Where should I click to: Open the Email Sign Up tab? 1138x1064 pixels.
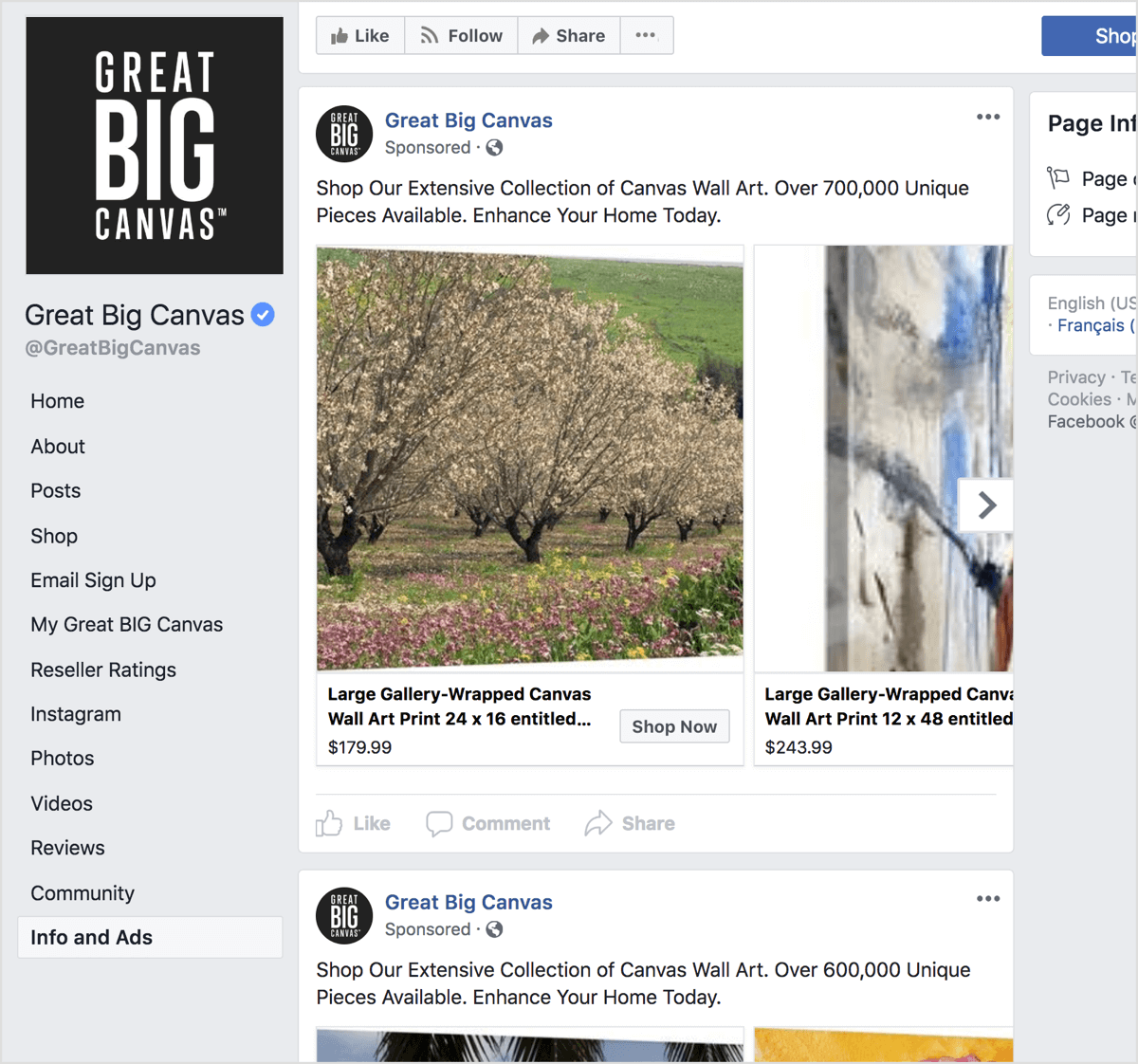93,580
